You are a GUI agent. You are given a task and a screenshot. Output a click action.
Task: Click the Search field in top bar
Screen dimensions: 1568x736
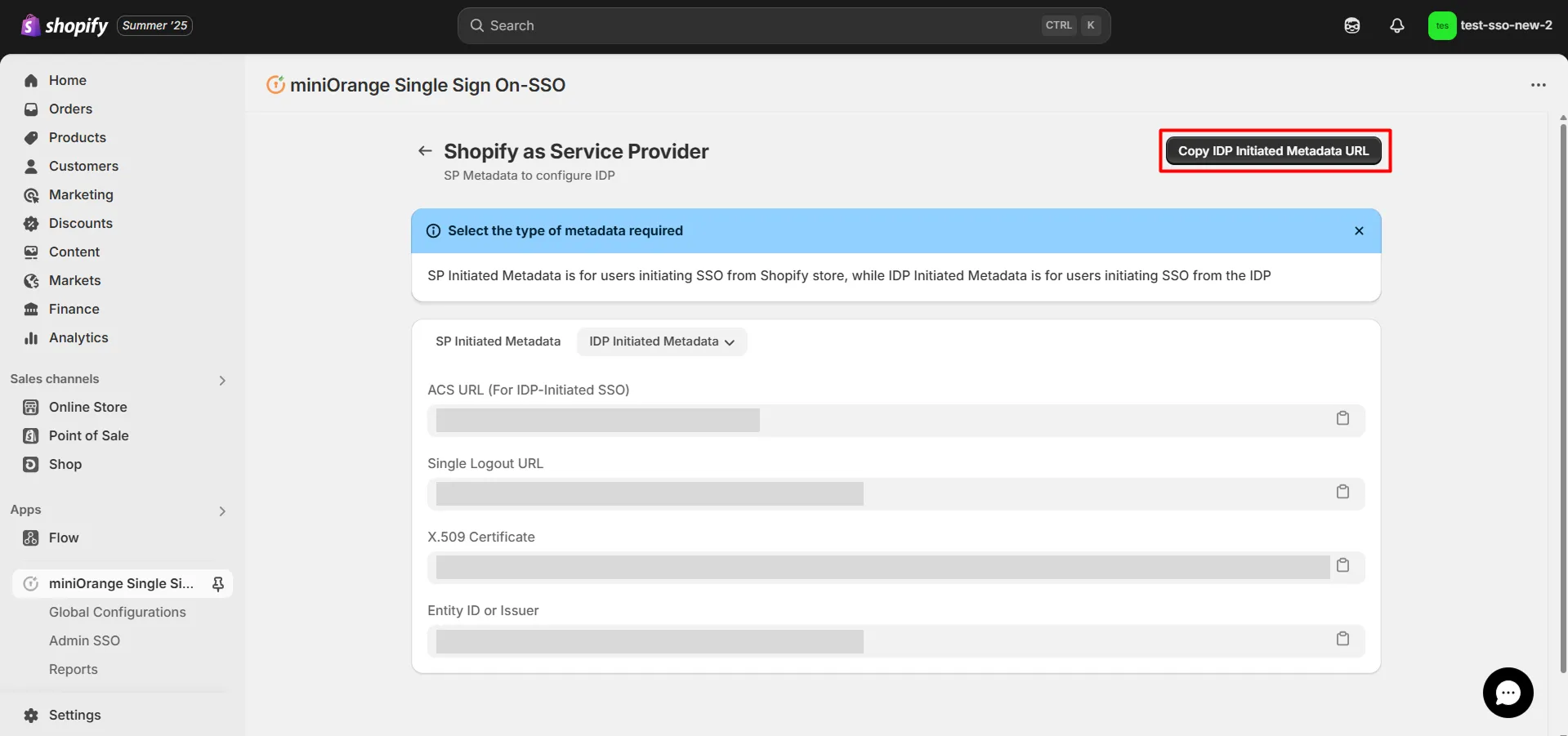coord(784,25)
